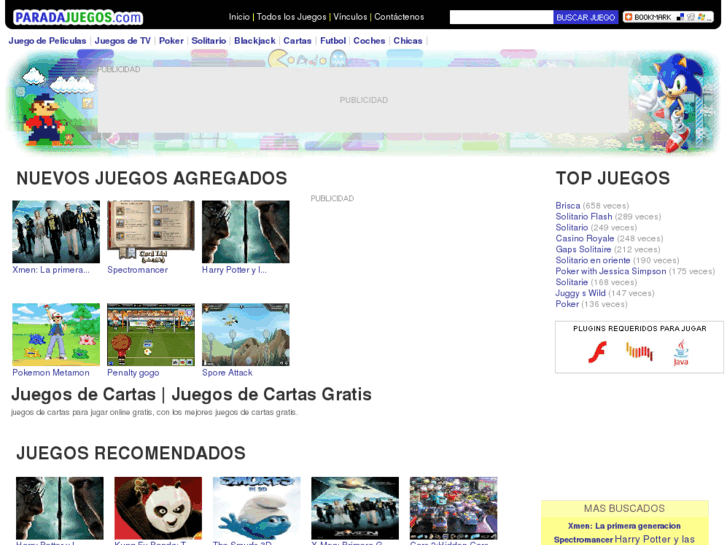Open X-Men recommended game thumbnail
This screenshot has width=727, height=545.
tap(355, 508)
